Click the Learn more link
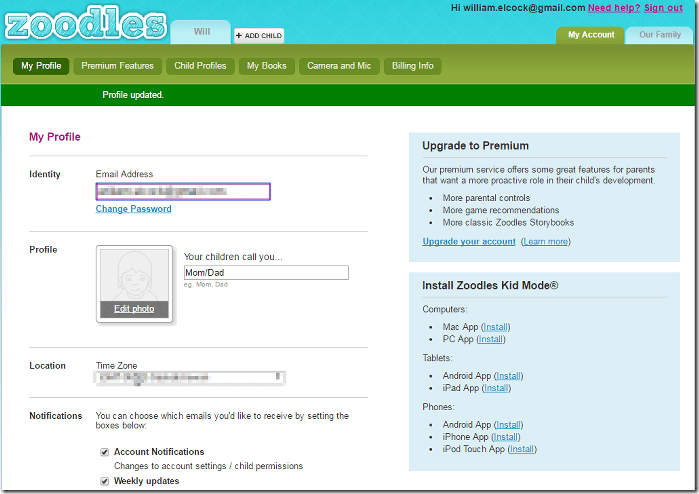The image size is (699, 494). [x=546, y=242]
